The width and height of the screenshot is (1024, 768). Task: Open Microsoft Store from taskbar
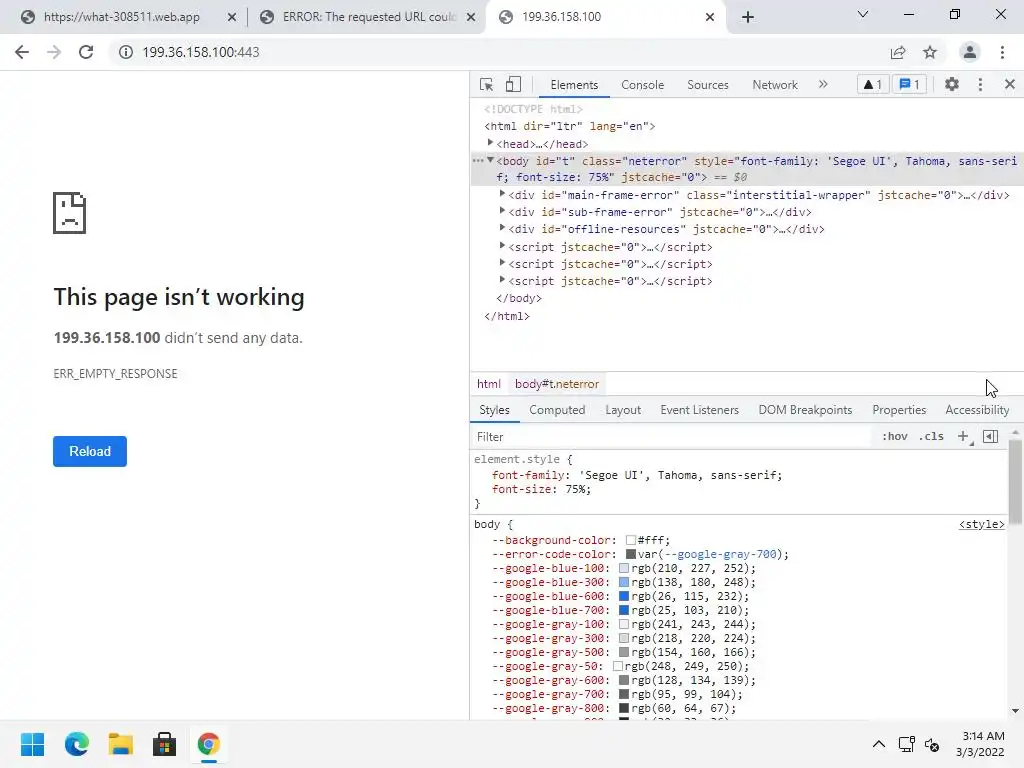click(165, 744)
